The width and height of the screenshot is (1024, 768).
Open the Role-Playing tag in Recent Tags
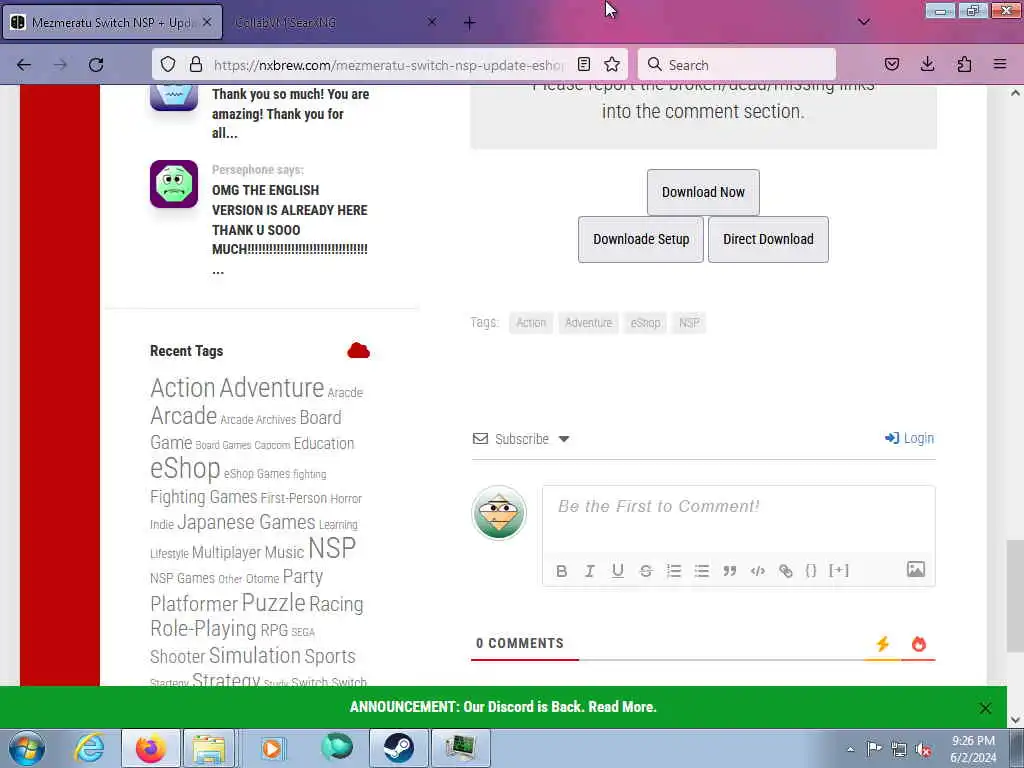point(203,628)
